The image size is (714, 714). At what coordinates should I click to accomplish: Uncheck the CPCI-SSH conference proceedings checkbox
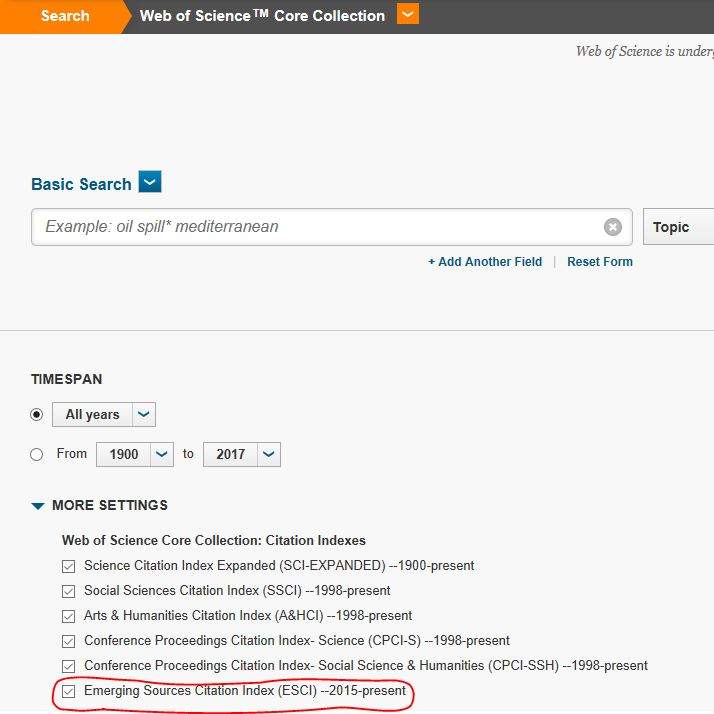pos(68,666)
